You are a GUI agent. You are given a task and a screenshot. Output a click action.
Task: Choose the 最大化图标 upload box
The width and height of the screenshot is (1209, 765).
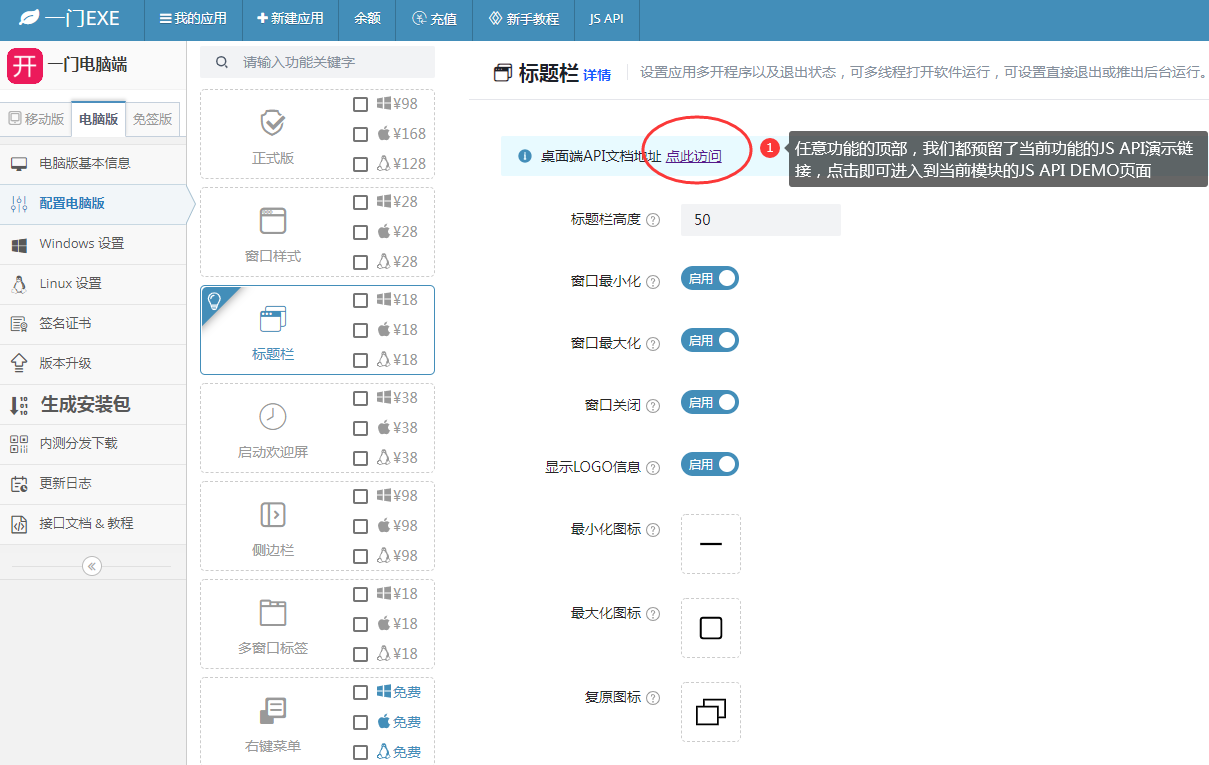pos(711,628)
